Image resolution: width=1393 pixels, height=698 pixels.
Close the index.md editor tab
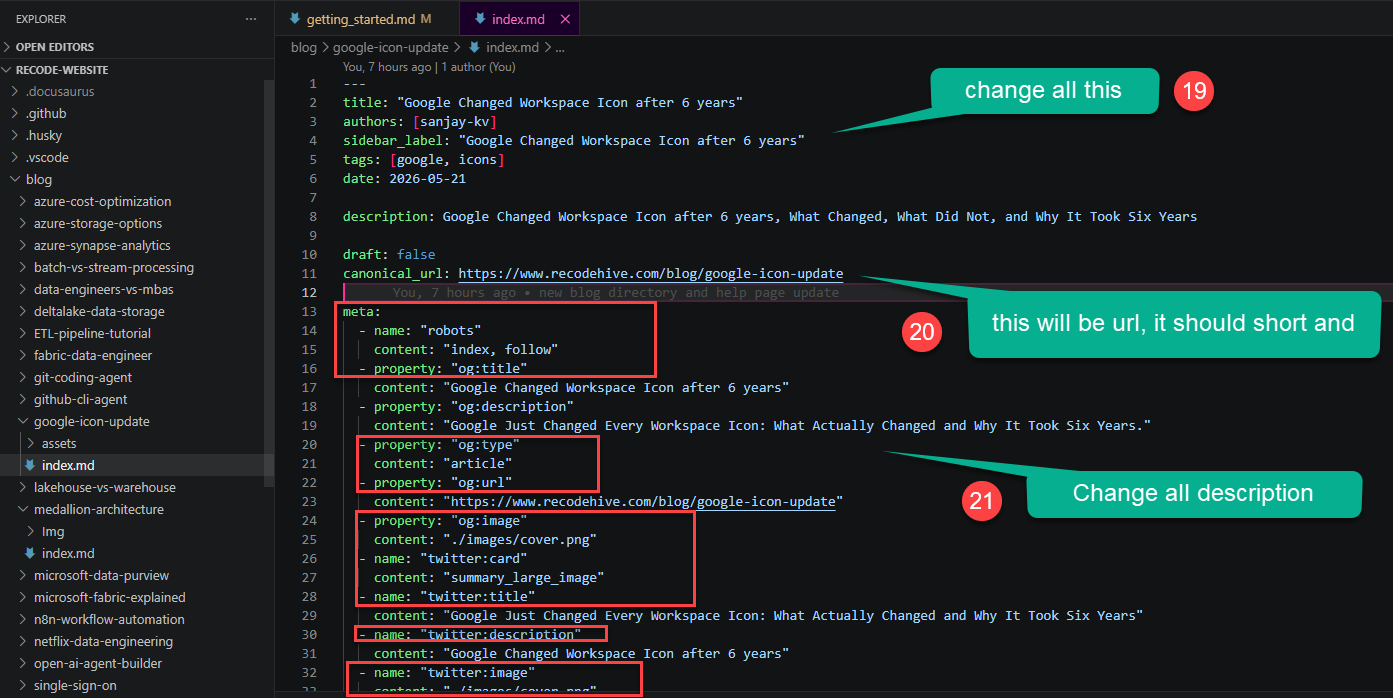[x=565, y=19]
